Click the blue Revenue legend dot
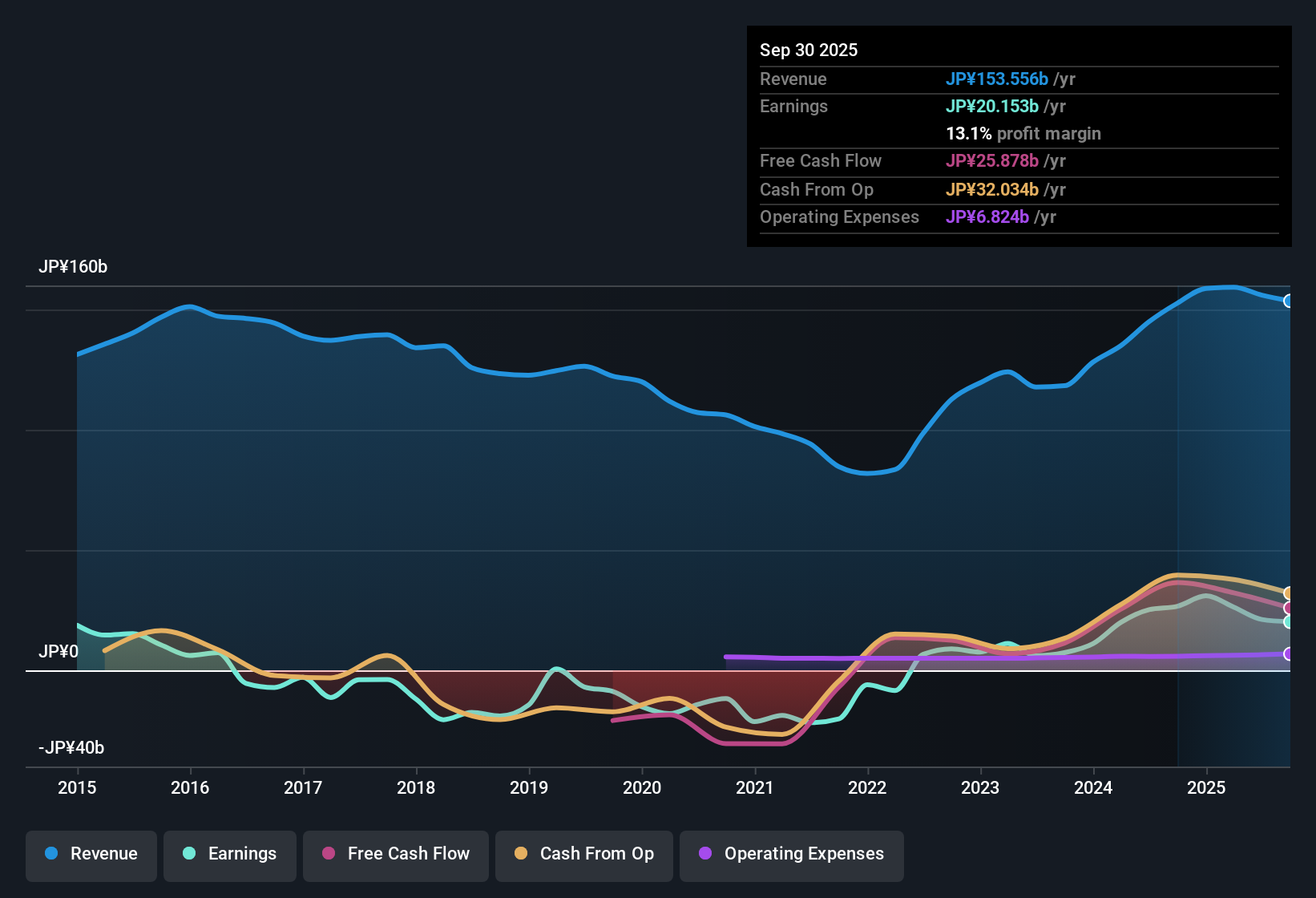1316x898 pixels. [50, 854]
